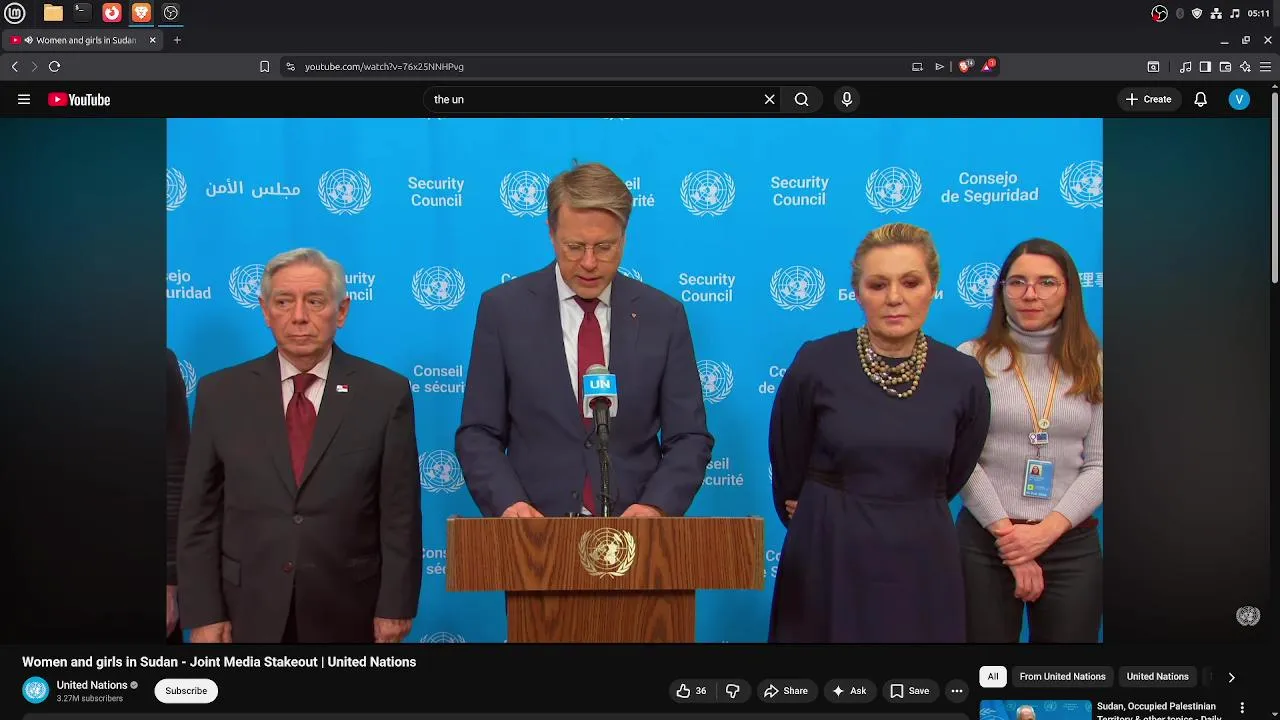Screen dimensions: 1280x720
Task: Open the Brave browser panel icon
Action: [x=141, y=13]
